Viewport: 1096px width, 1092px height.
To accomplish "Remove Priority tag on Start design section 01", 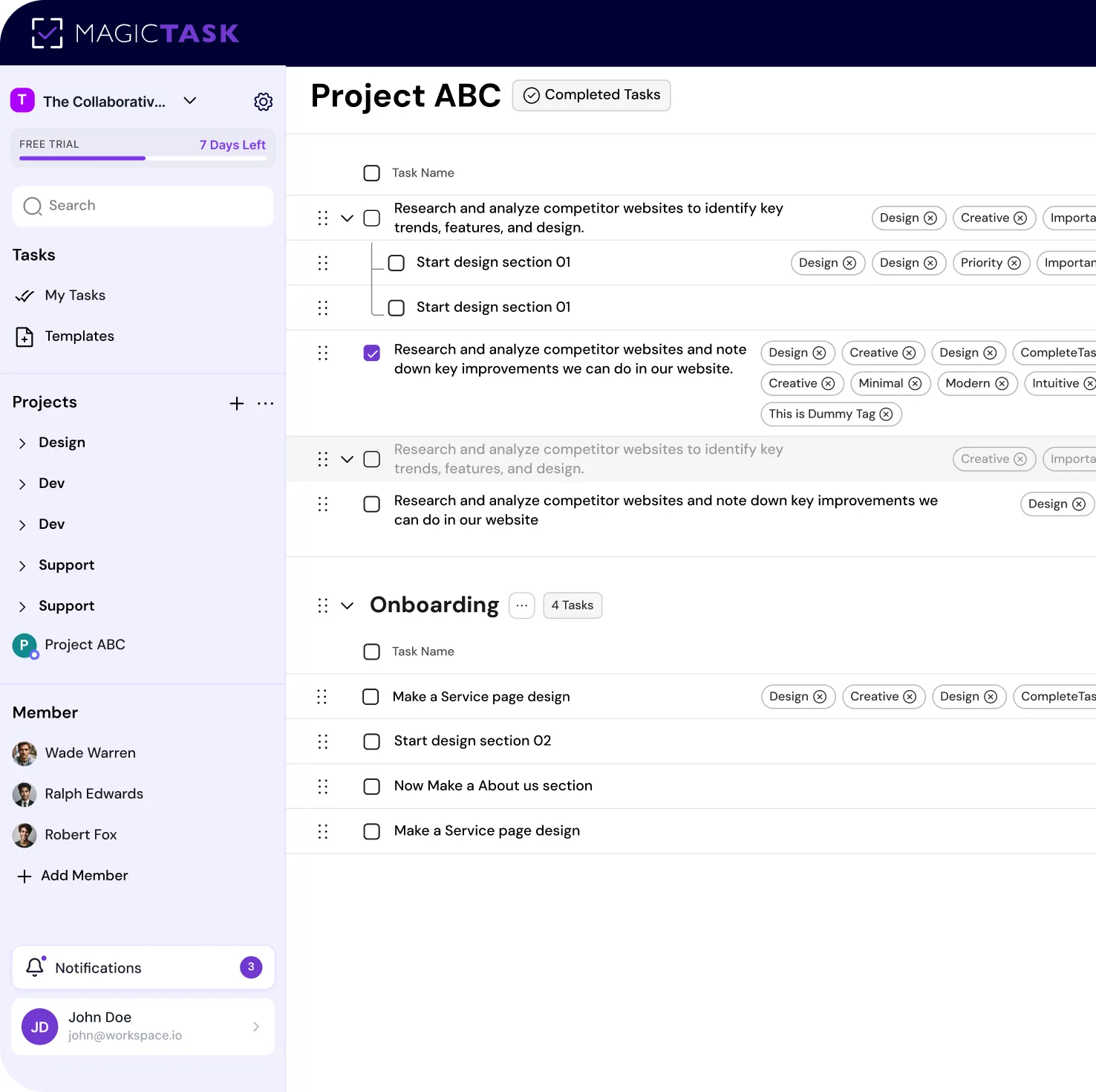I will pos(1014,263).
